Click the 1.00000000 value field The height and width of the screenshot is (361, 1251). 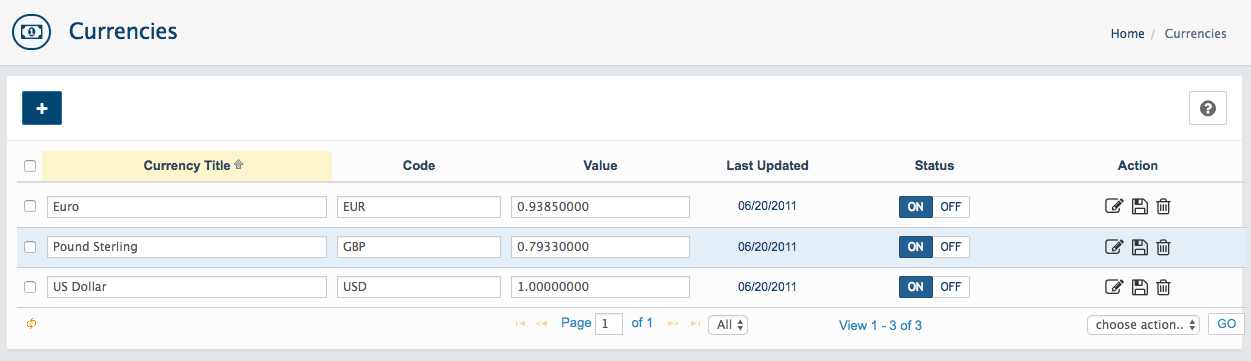(600, 286)
